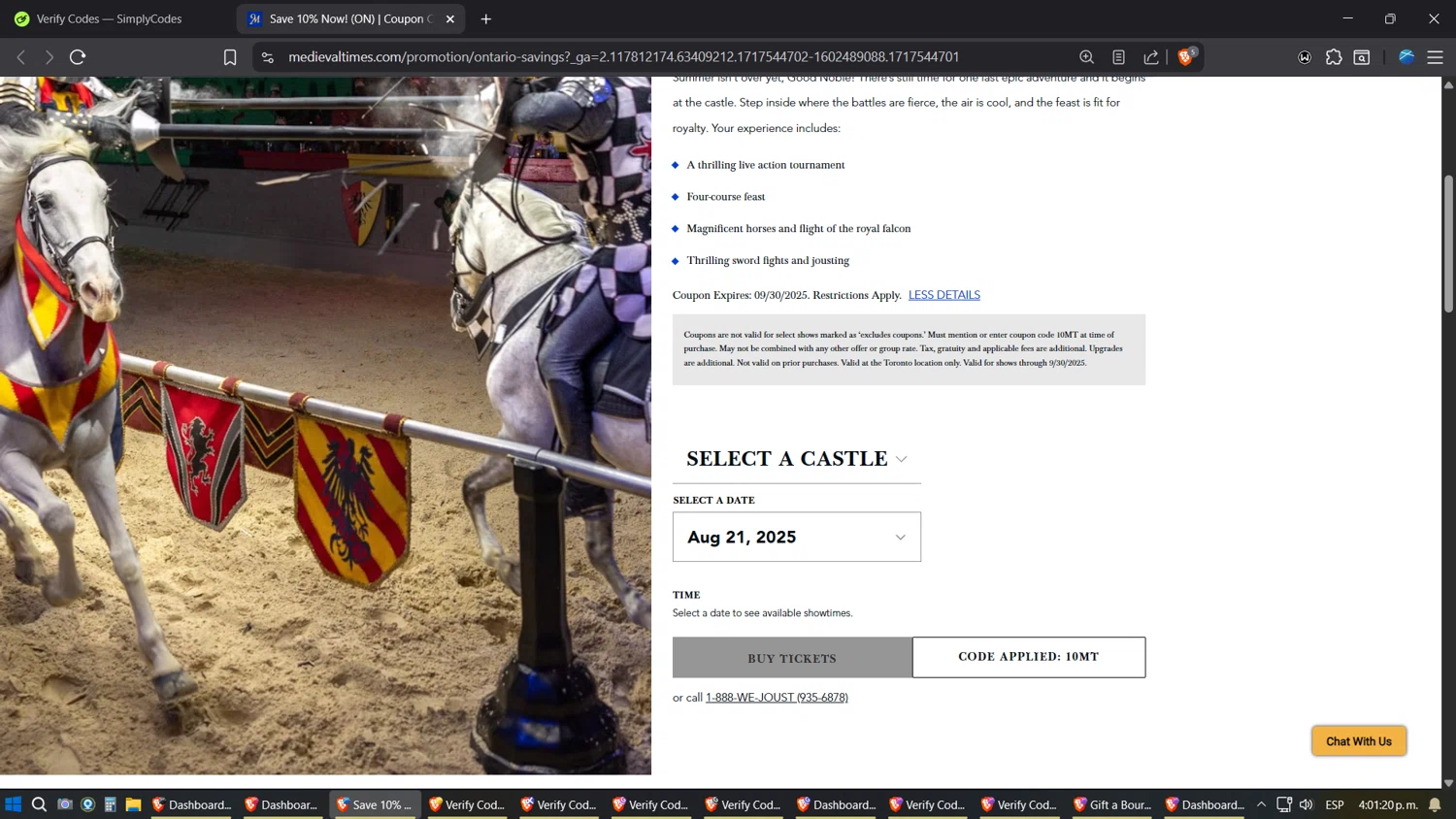Click 'Magnificent horses and flight' bullet text

798,229
